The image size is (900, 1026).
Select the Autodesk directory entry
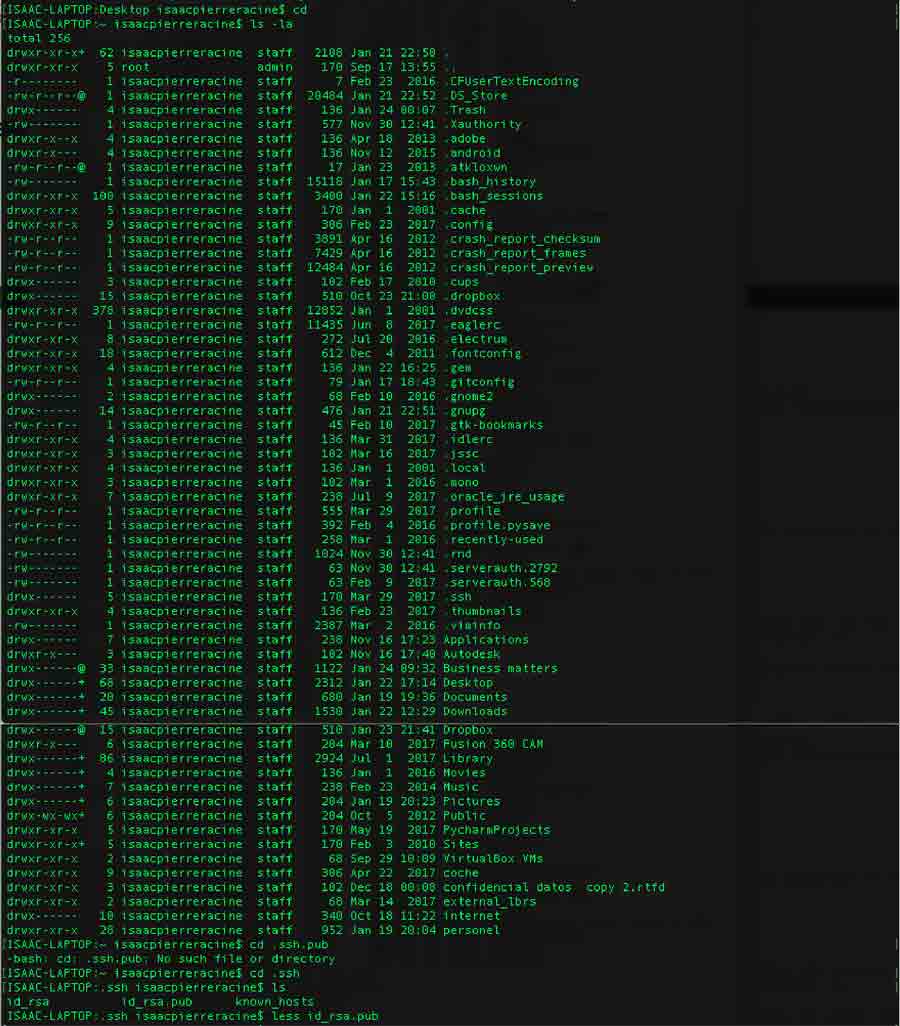coord(471,654)
